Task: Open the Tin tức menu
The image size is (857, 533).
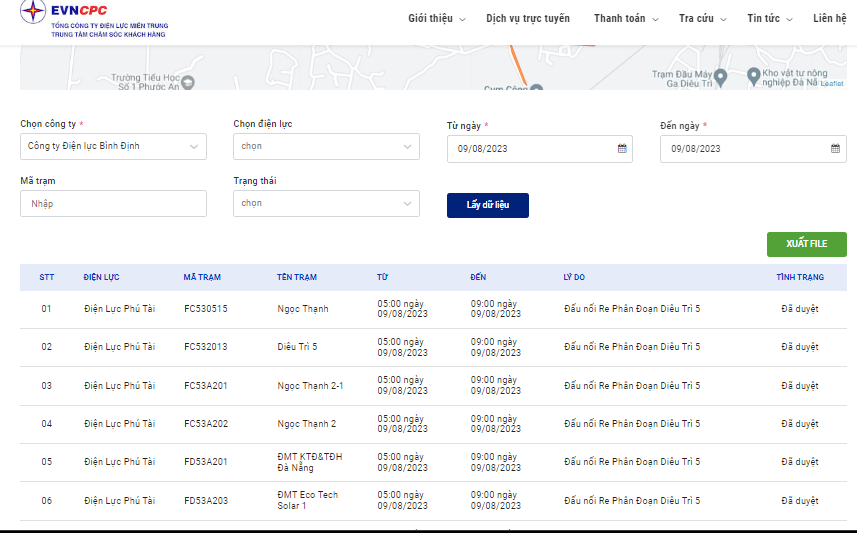Action: (x=770, y=19)
